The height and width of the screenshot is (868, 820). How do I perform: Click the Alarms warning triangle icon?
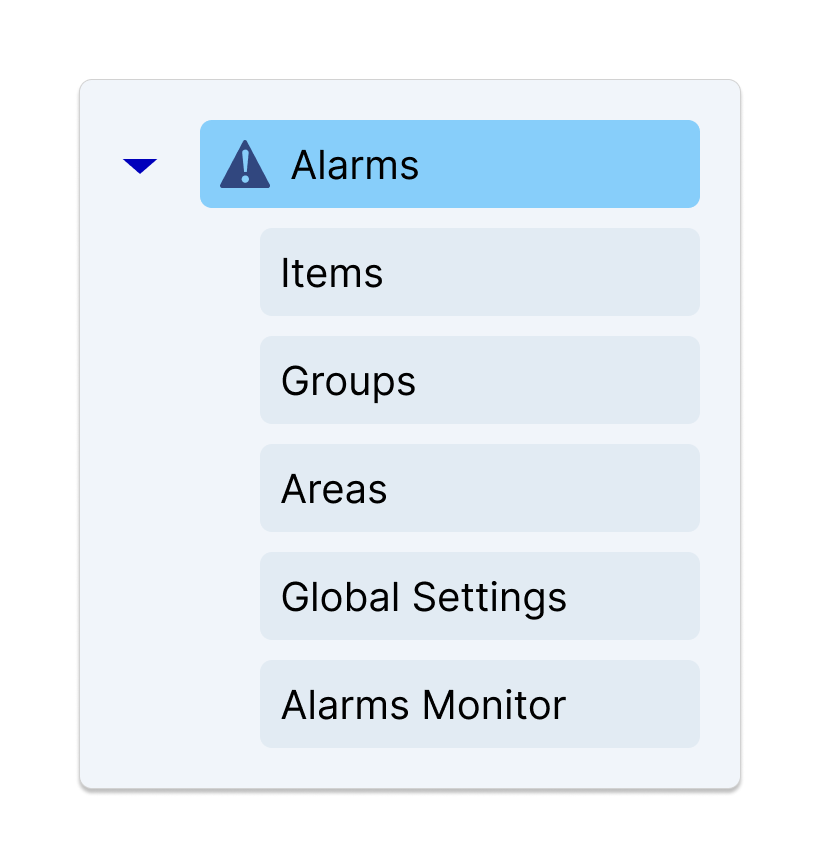(244, 165)
